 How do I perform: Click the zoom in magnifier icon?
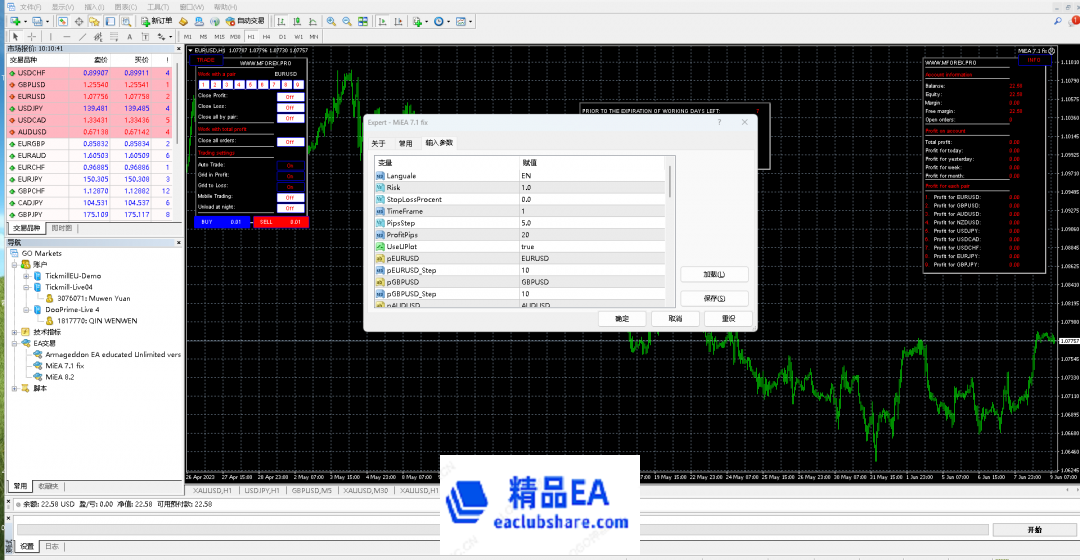pos(330,21)
